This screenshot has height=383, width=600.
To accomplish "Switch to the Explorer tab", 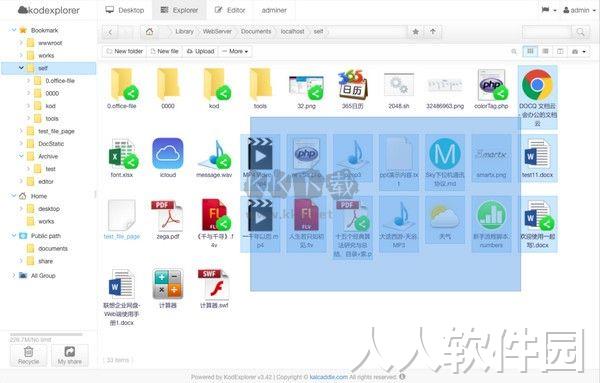I will [x=179, y=10].
